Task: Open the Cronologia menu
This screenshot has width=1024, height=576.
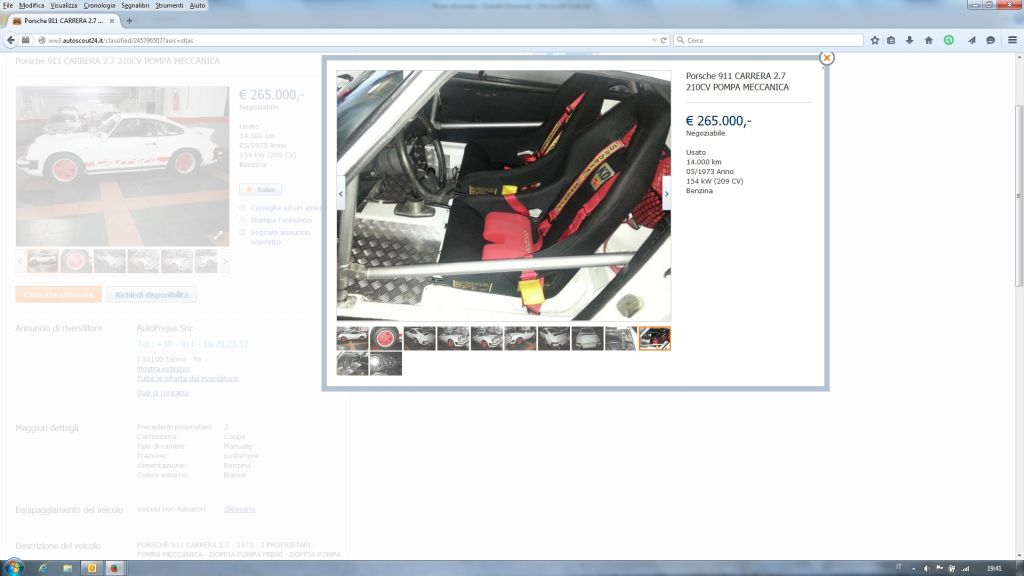Action: tap(99, 5)
